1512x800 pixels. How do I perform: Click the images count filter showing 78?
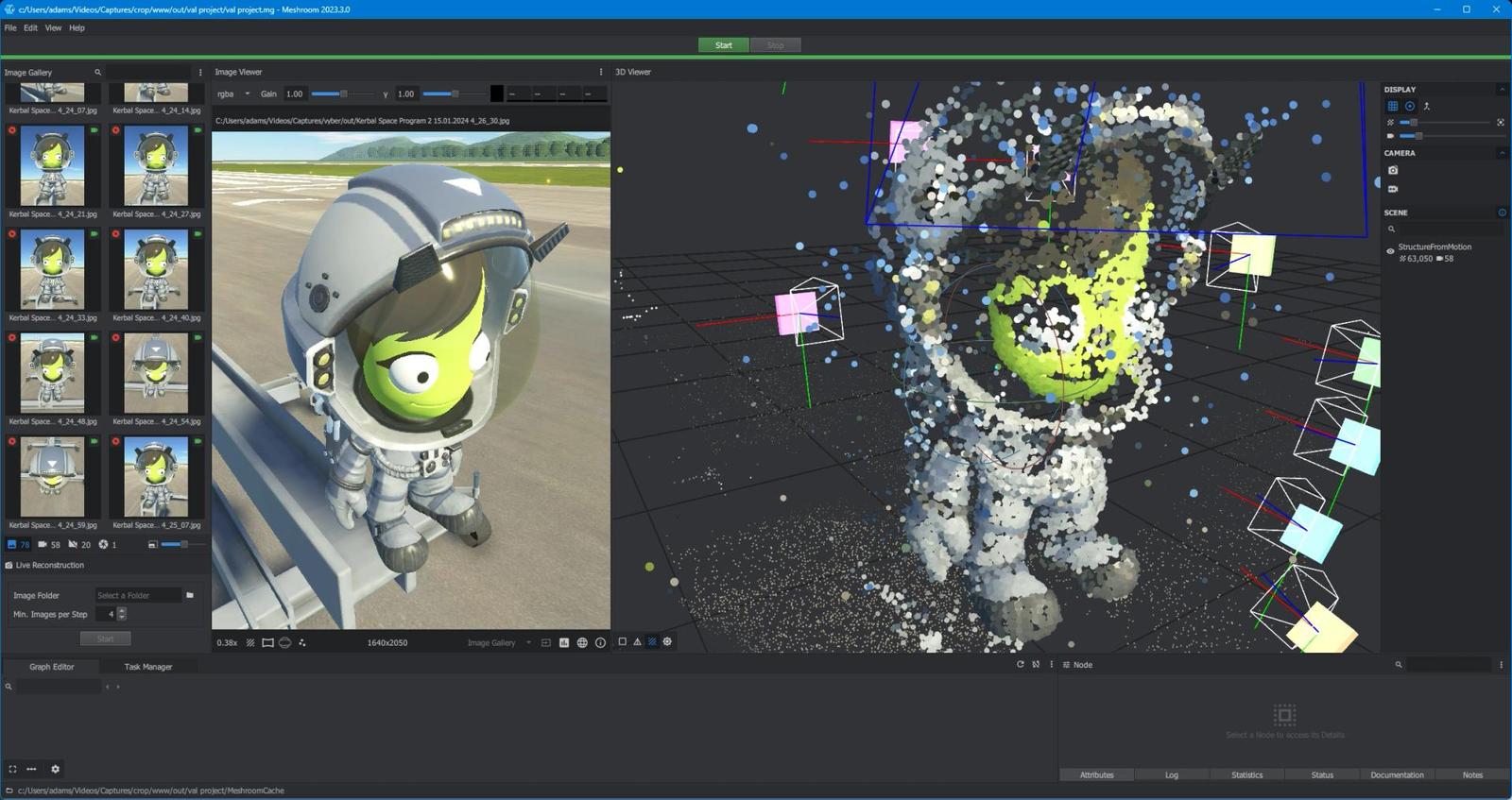18,544
